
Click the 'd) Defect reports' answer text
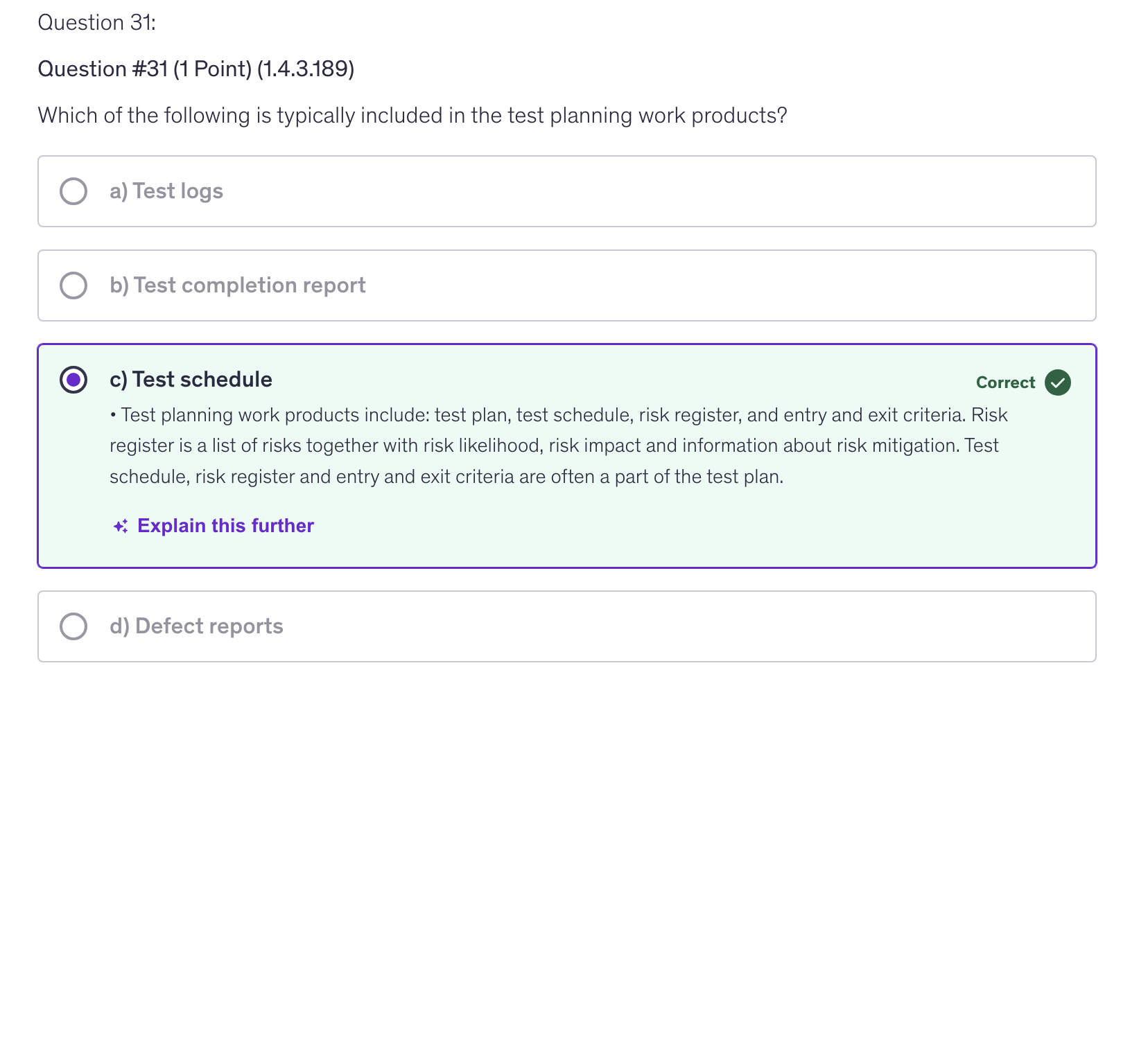point(196,626)
